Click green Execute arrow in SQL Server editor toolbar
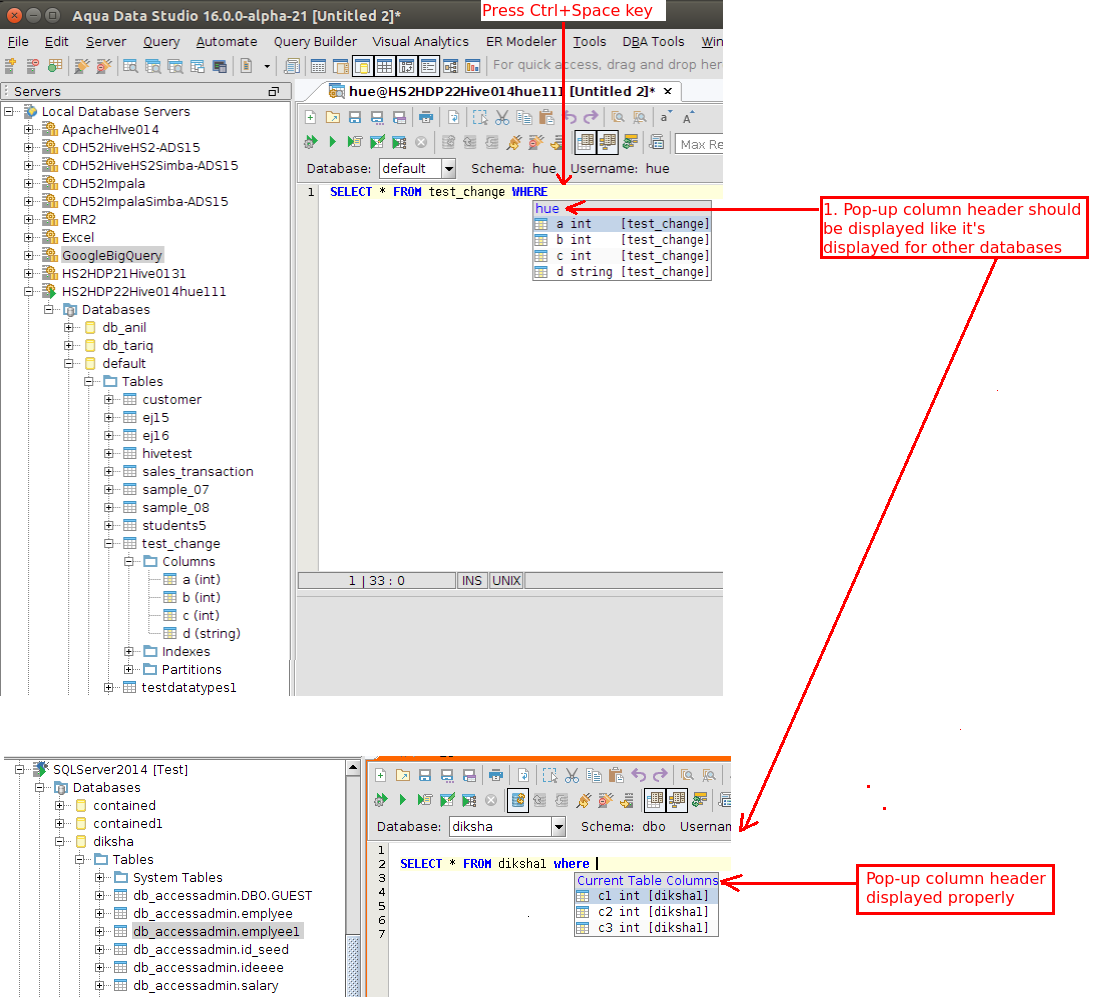The image size is (1093, 997). tap(402, 800)
